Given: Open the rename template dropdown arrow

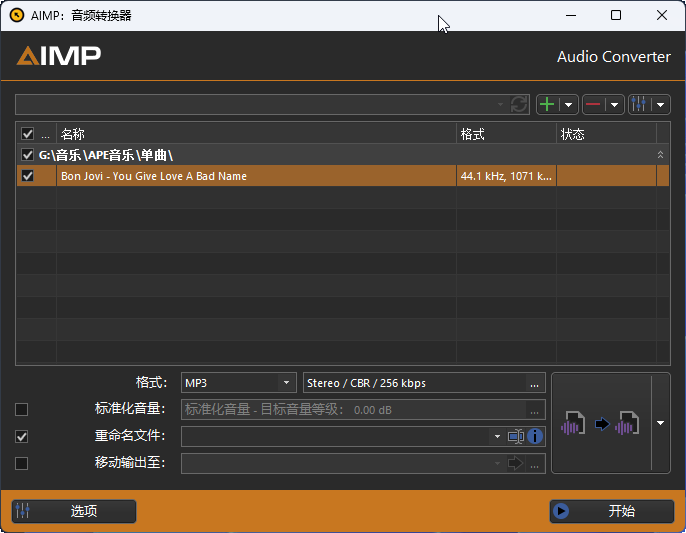Looking at the screenshot, I should click(x=497, y=437).
